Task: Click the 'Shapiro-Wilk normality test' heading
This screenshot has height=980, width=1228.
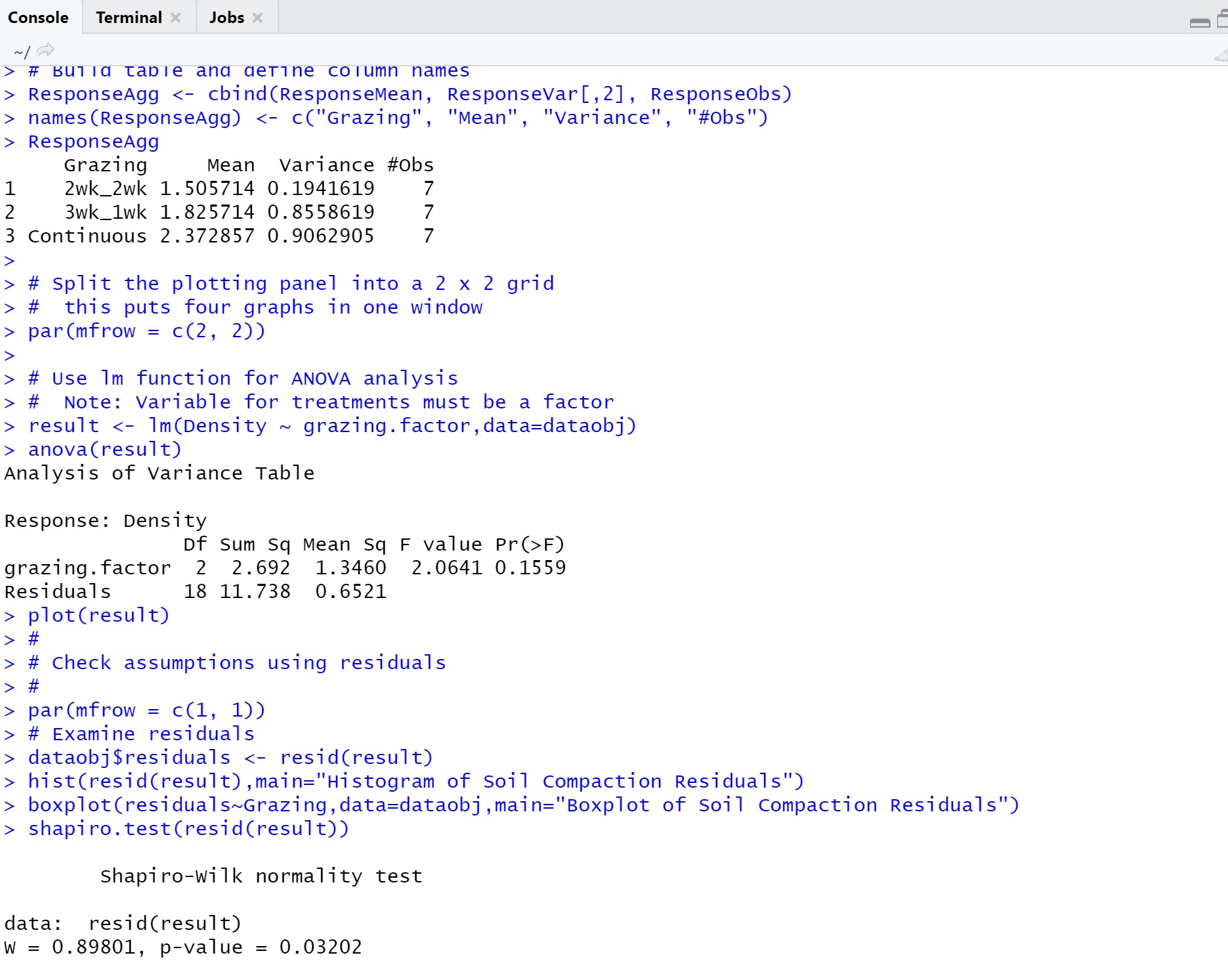Action: pyautogui.click(x=261, y=876)
